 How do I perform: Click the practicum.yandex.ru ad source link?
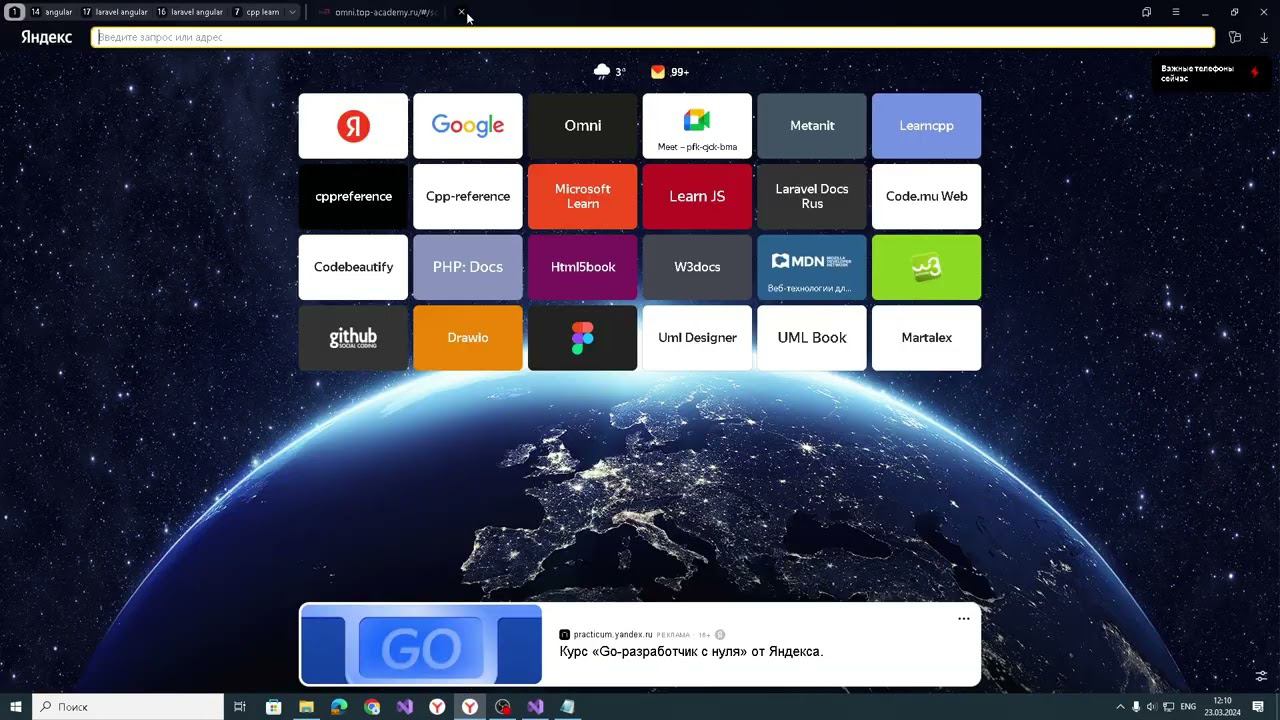tap(613, 634)
